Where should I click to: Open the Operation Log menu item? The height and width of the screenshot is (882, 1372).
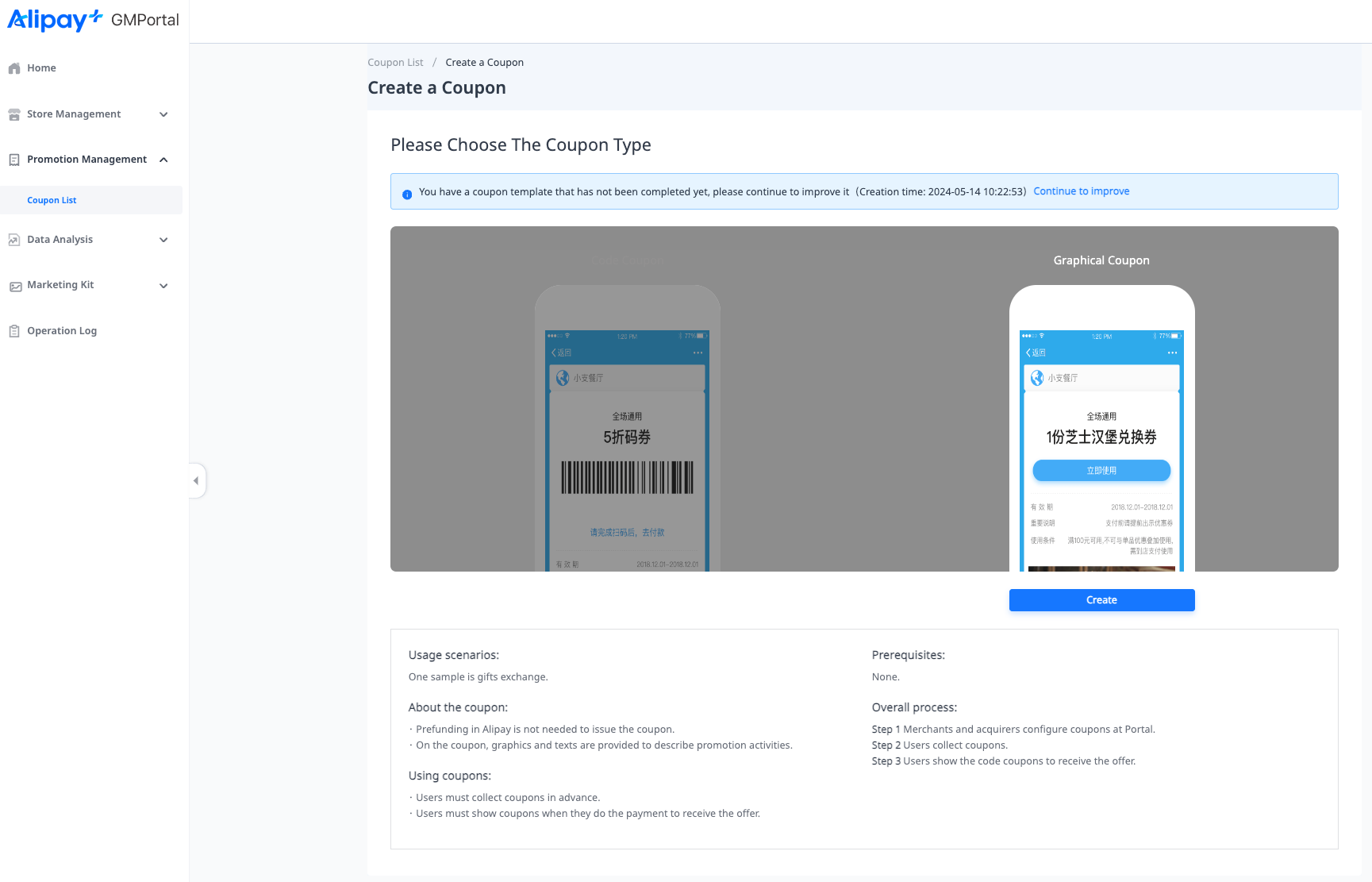pyautogui.click(x=62, y=331)
